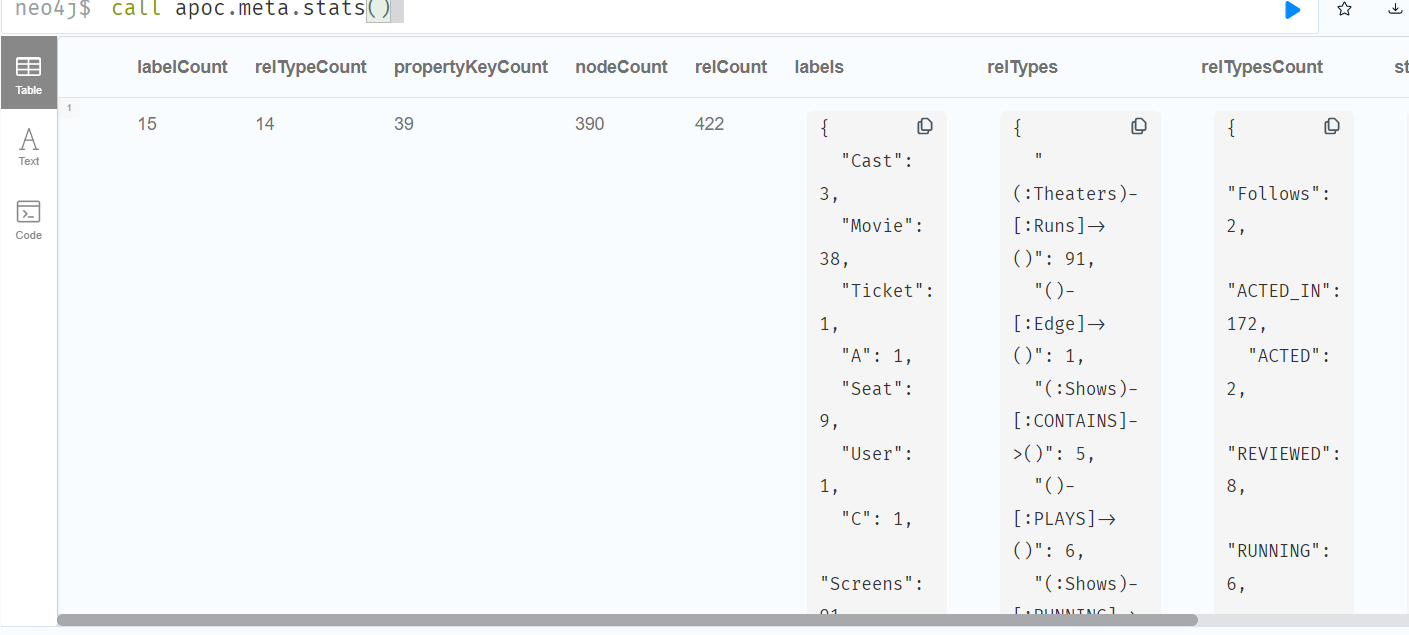Image resolution: width=1409 pixels, height=635 pixels.
Task: Run the apoc.meta.stats query with the play icon
Action: [1292, 10]
